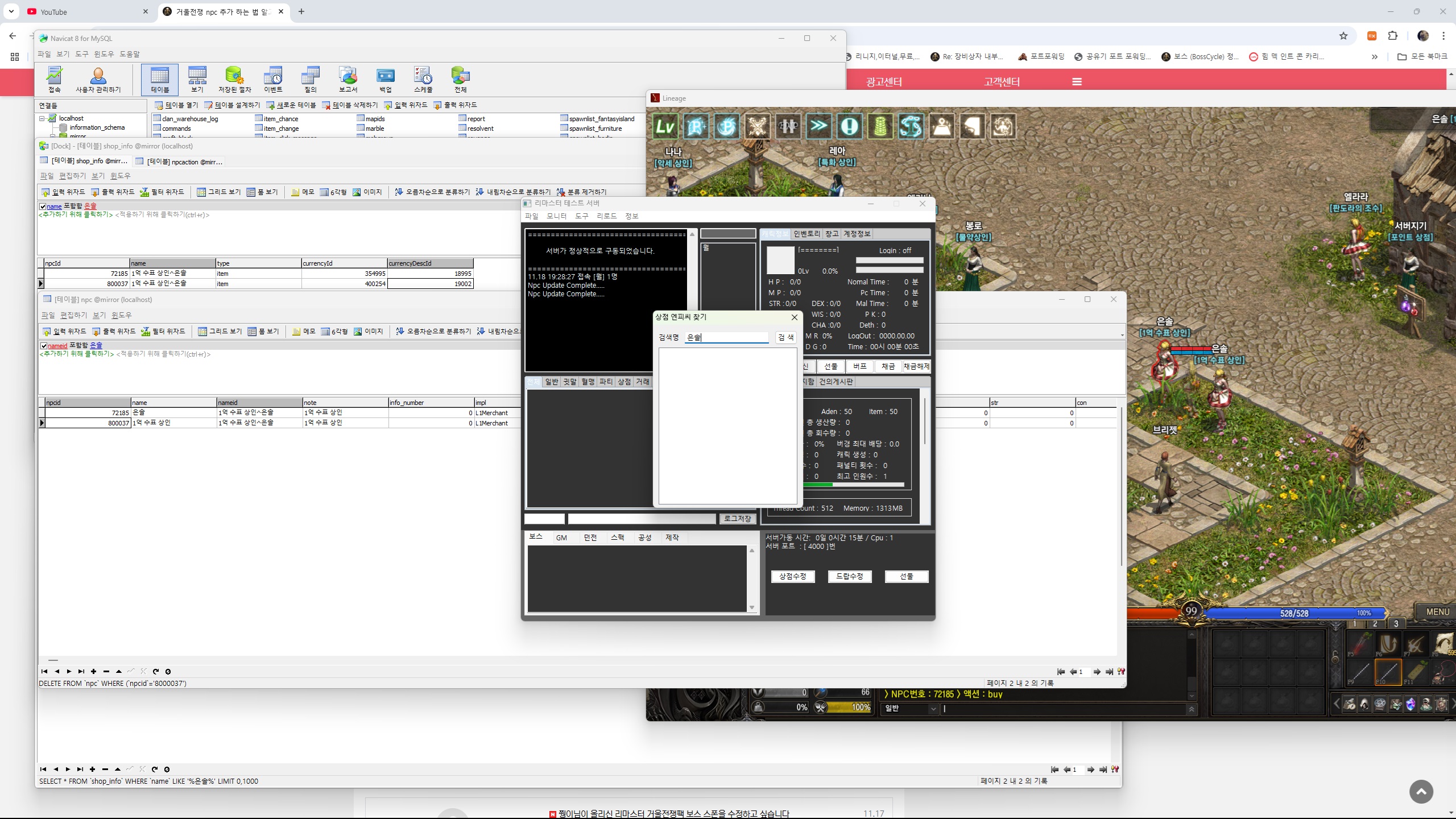Click the 버프 button in server window
This screenshot has height=819, width=1456.
tap(859, 366)
